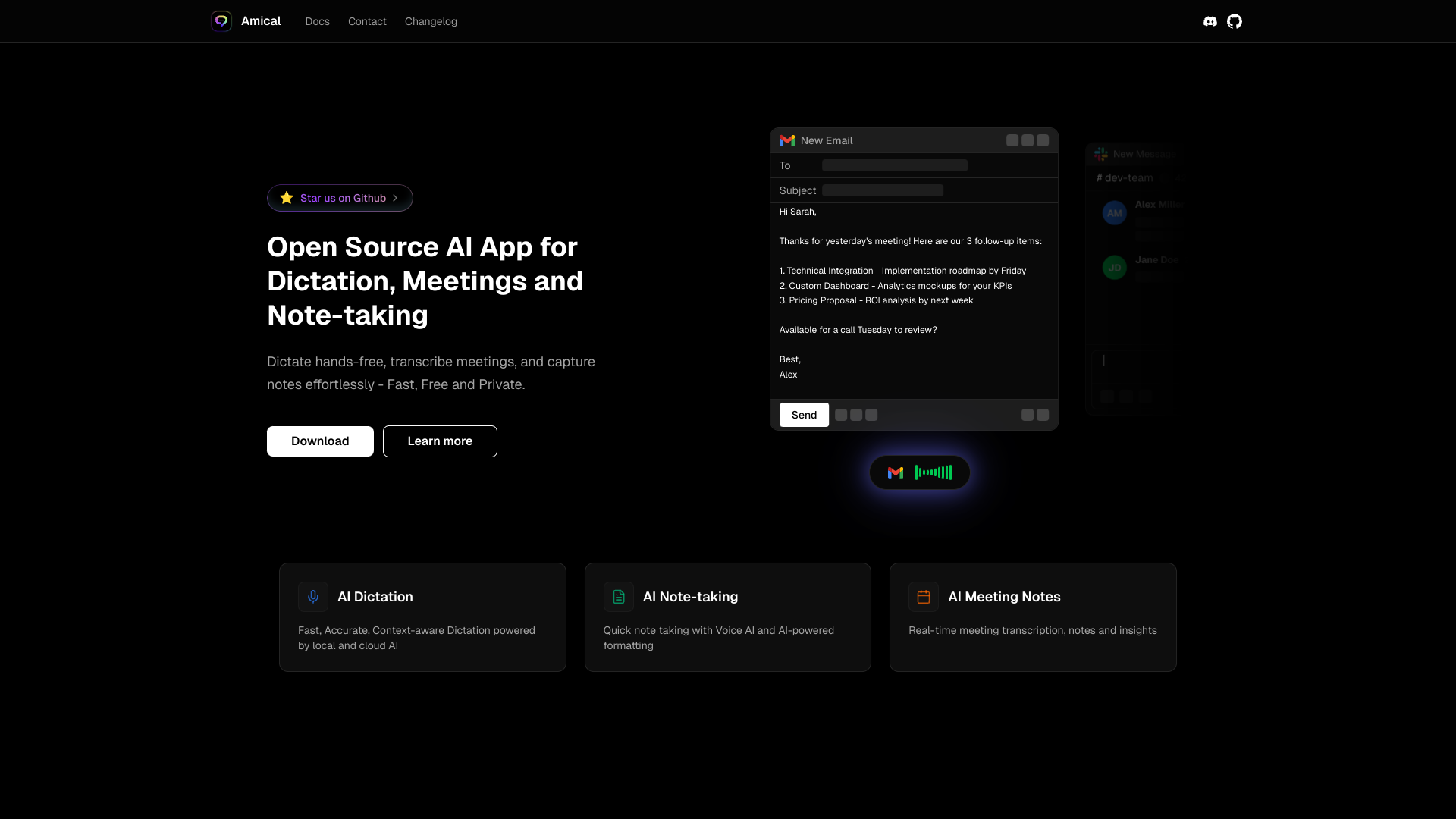The width and height of the screenshot is (1456, 819).
Task: Click the Learn more button
Action: pyautogui.click(x=440, y=441)
